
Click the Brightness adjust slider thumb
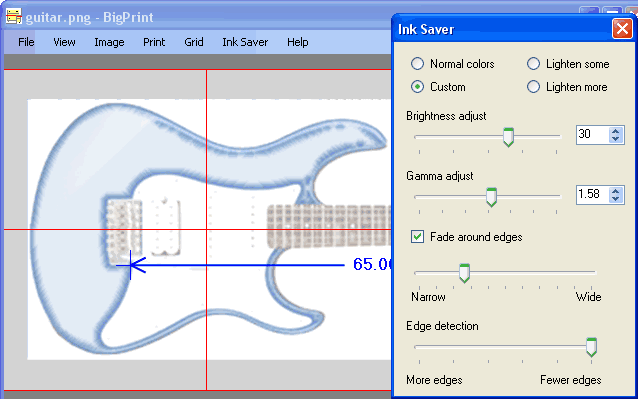508,137
